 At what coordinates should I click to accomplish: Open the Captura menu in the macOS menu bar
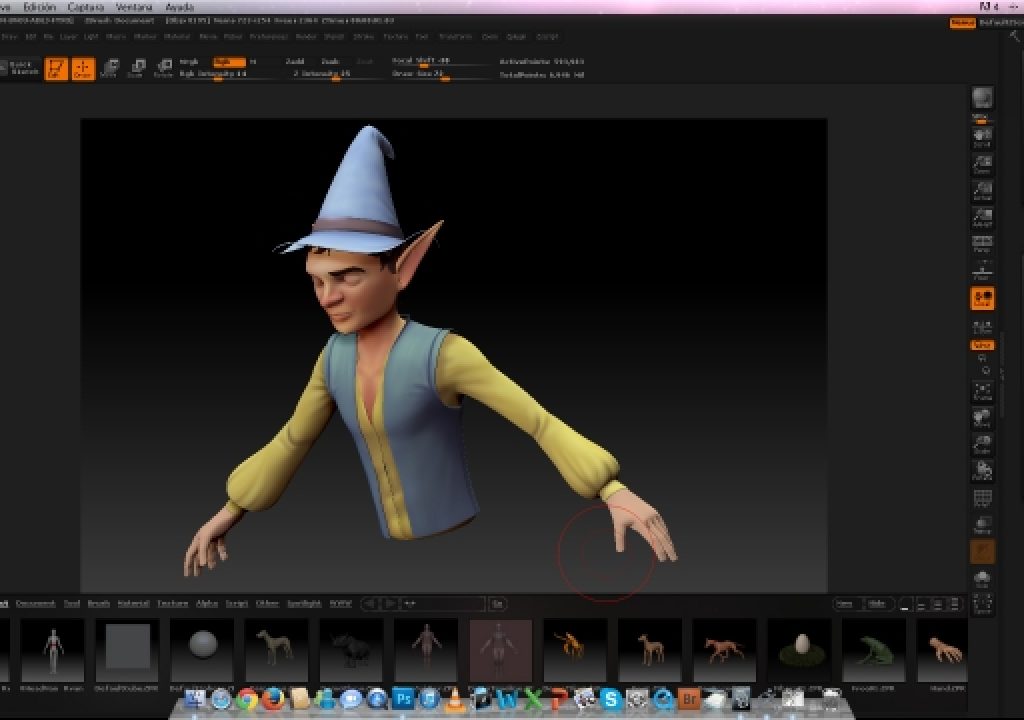[x=86, y=7]
